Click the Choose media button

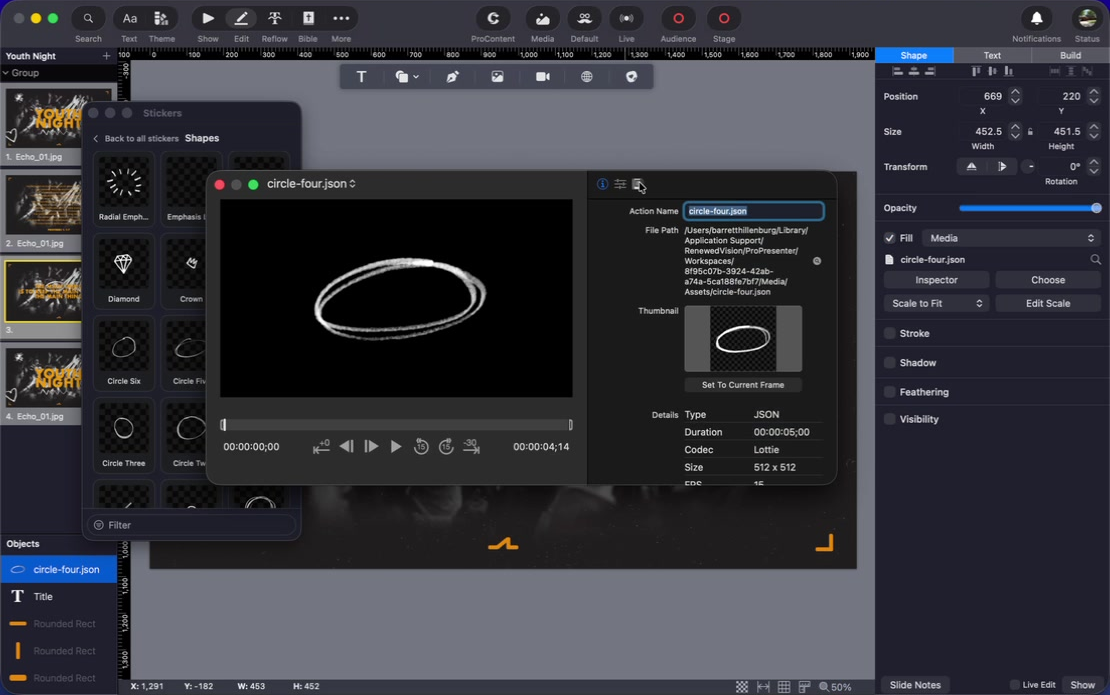click(x=1048, y=280)
